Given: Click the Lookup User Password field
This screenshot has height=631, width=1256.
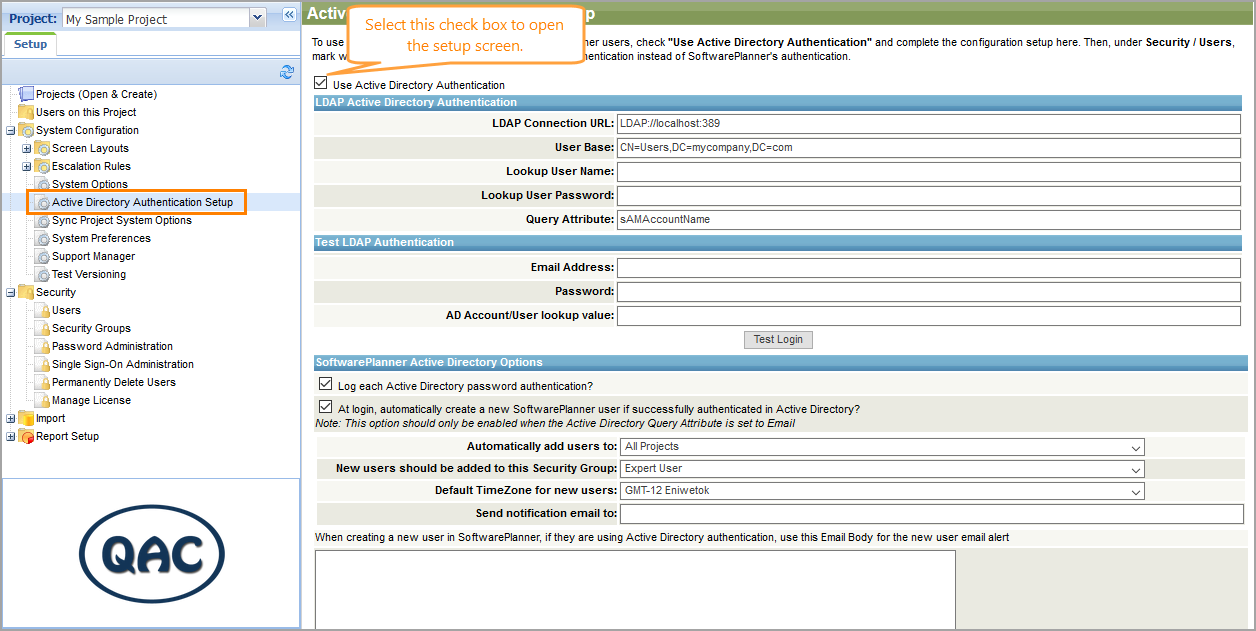Looking at the screenshot, I should point(928,196).
